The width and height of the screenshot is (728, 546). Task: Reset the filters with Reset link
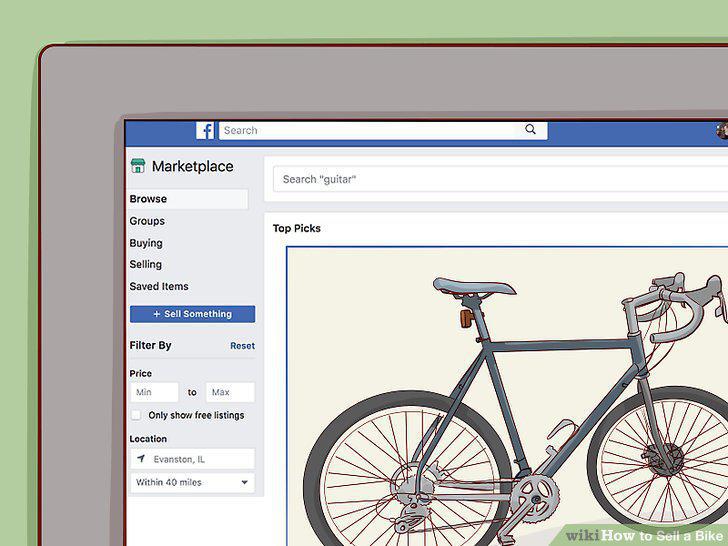coord(242,346)
